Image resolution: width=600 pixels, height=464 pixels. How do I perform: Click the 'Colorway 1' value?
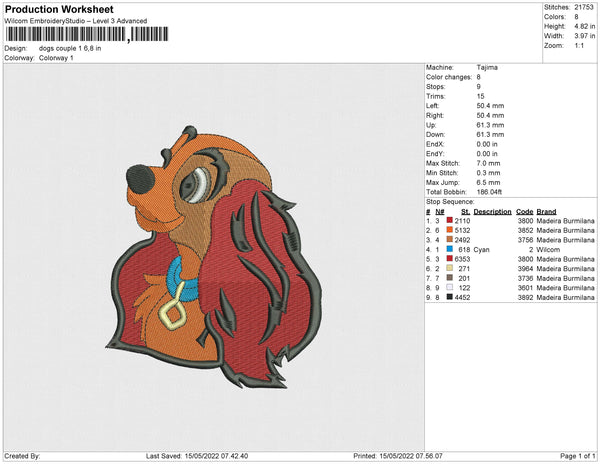tap(56, 58)
